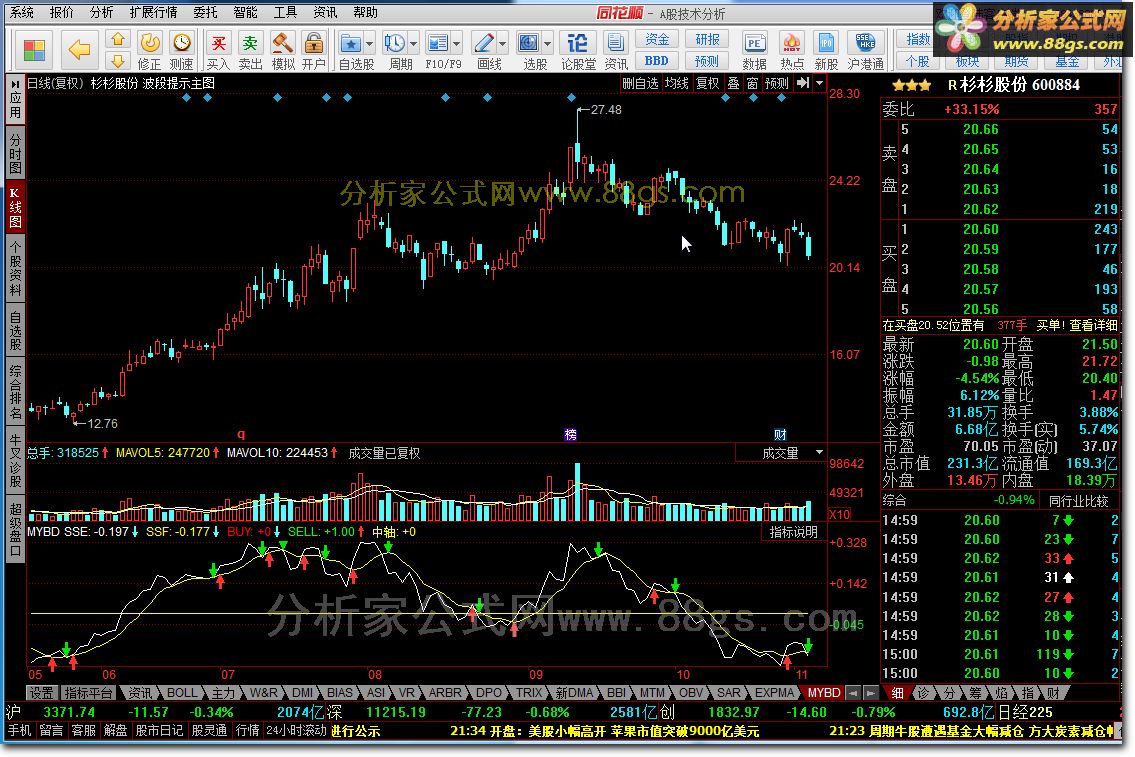
Task: Open the 模拟 simulated trading gavel icon
Action: click(282, 51)
